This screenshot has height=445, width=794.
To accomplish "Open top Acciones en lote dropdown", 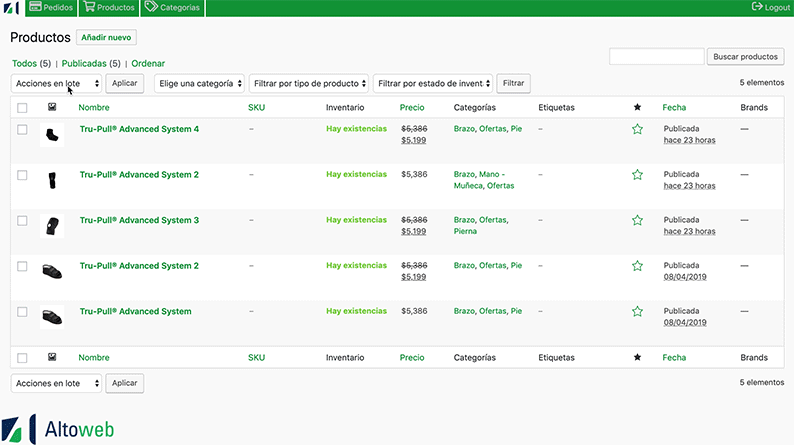I will pyautogui.click(x=56, y=84).
